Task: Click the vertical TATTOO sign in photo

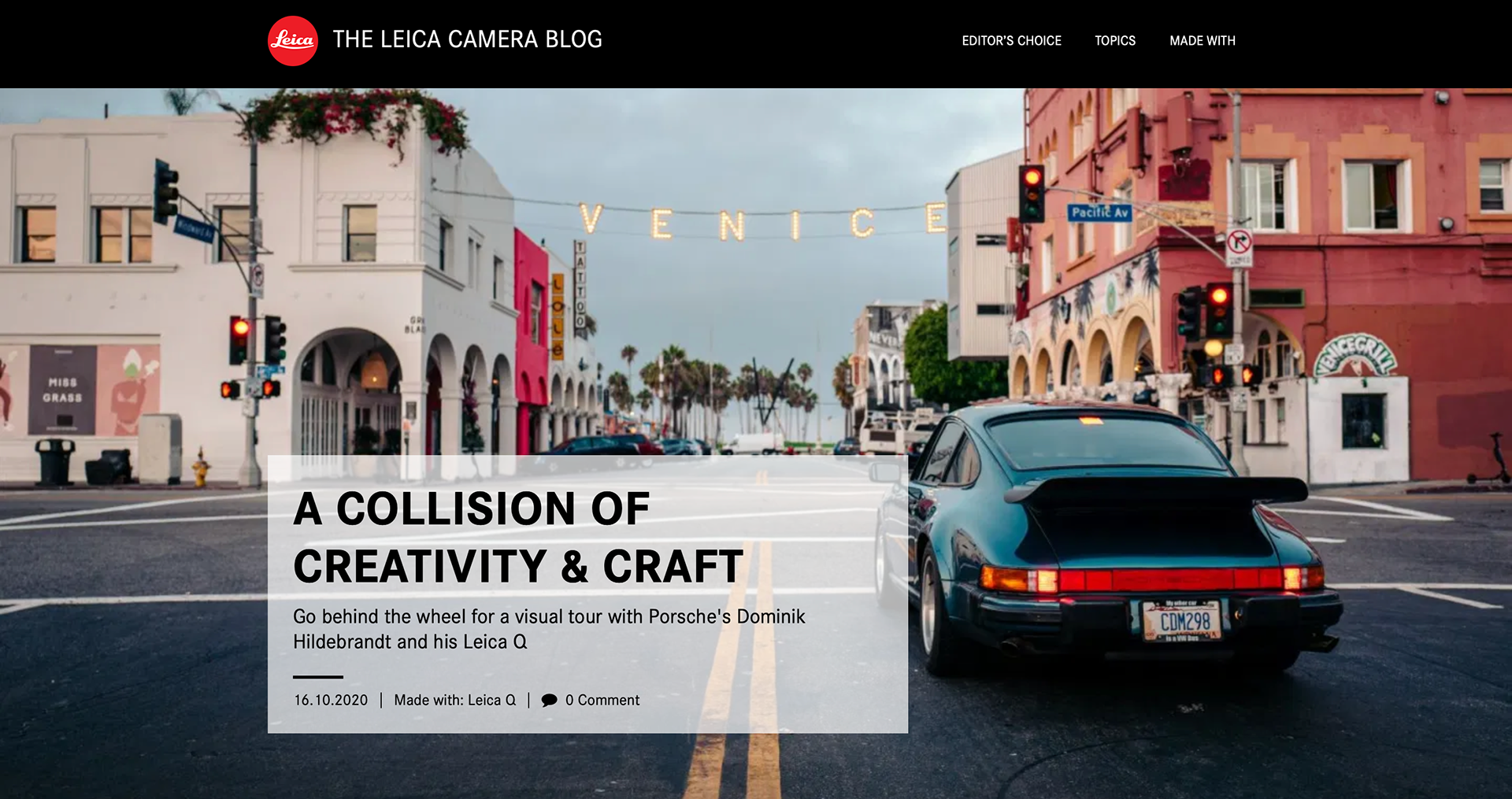Action: [x=580, y=285]
